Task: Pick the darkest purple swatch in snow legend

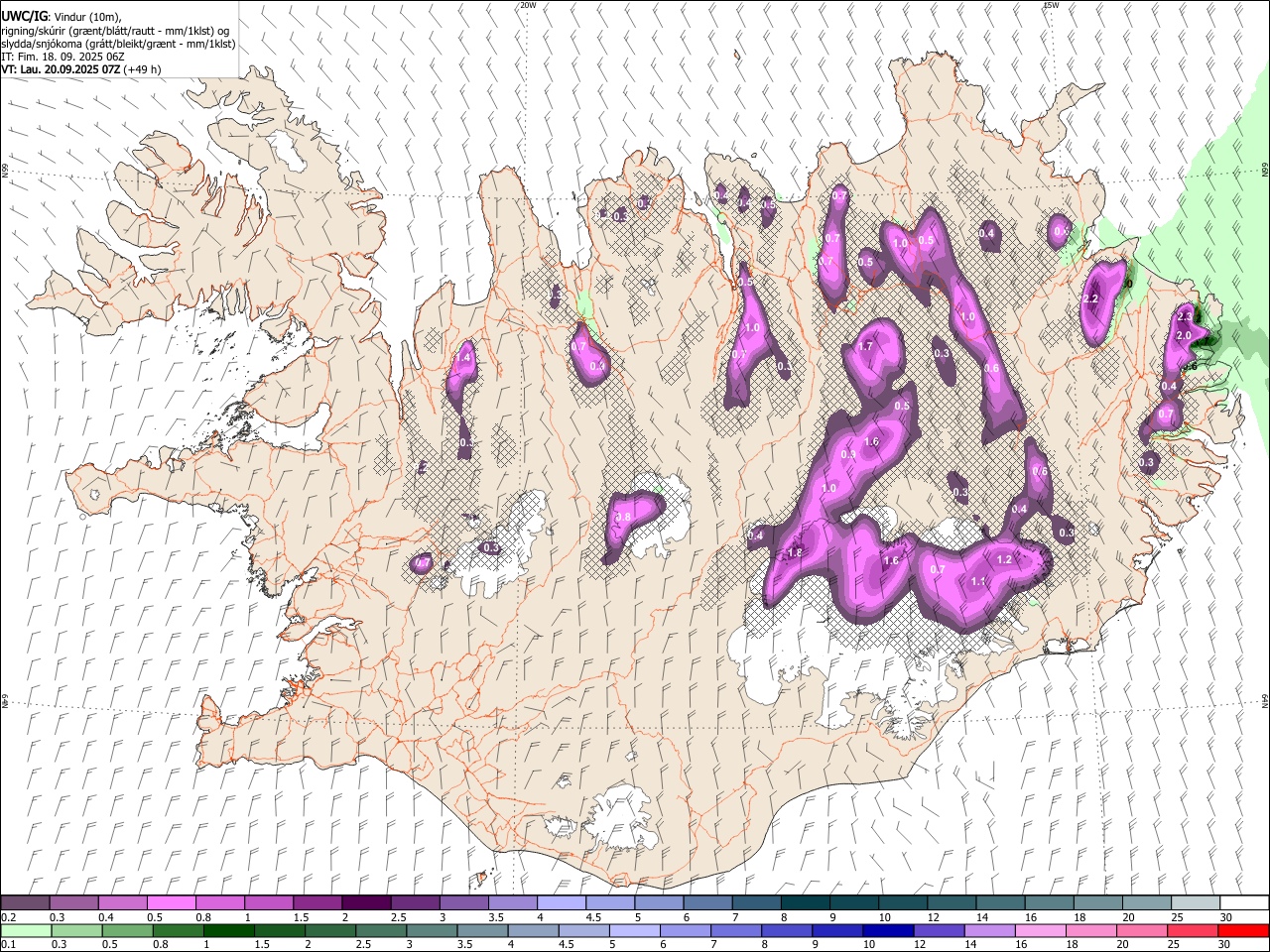Action: (365, 903)
